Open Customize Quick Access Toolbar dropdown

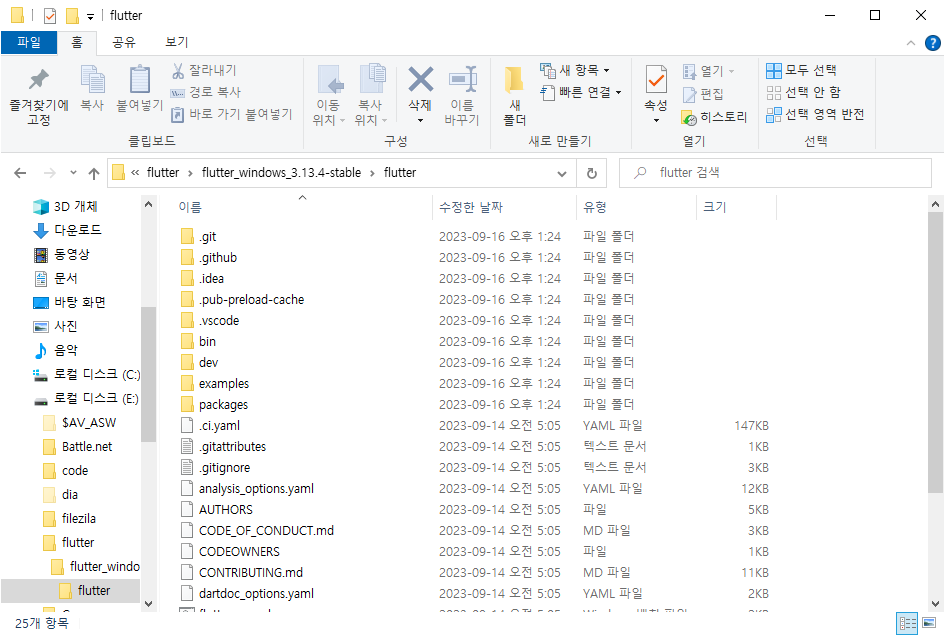90,16
